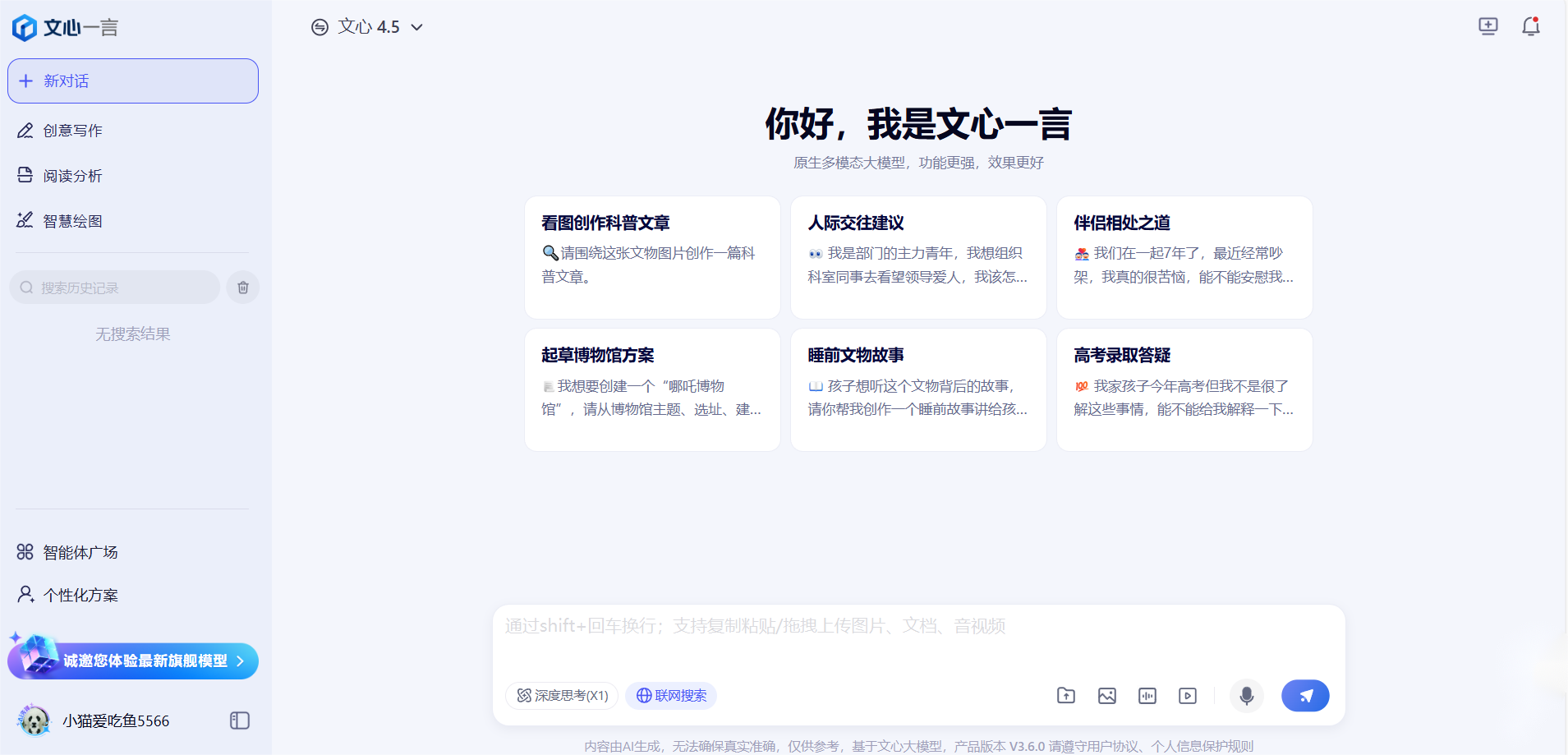Toggle 联网搜索 web search

pyautogui.click(x=671, y=696)
